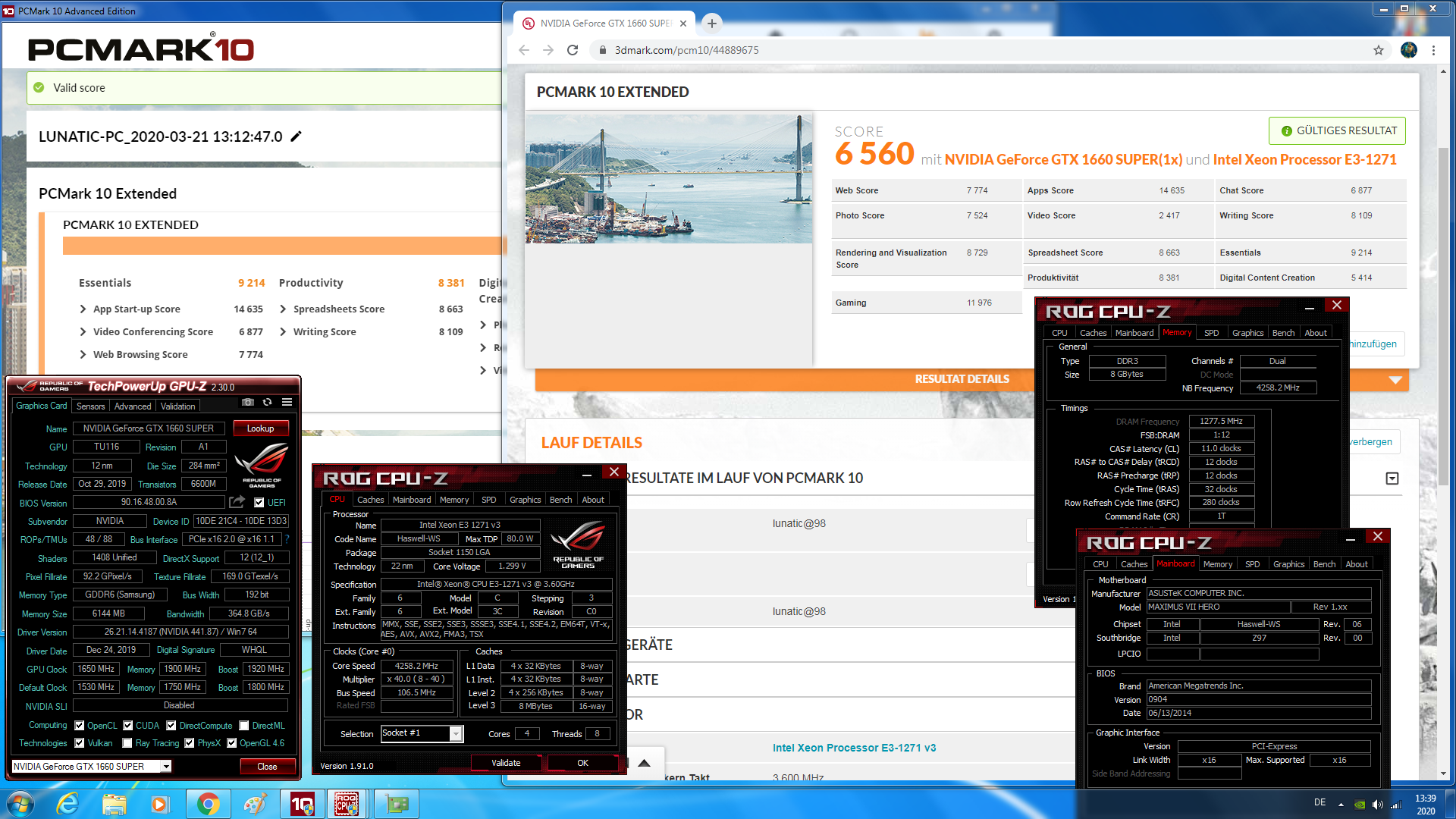Image resolution: width=1456 pixels, height=819 pixels.
Task: Open Chrome three-dot menu
Action: pyautogui.click(x=1433, y=50)
